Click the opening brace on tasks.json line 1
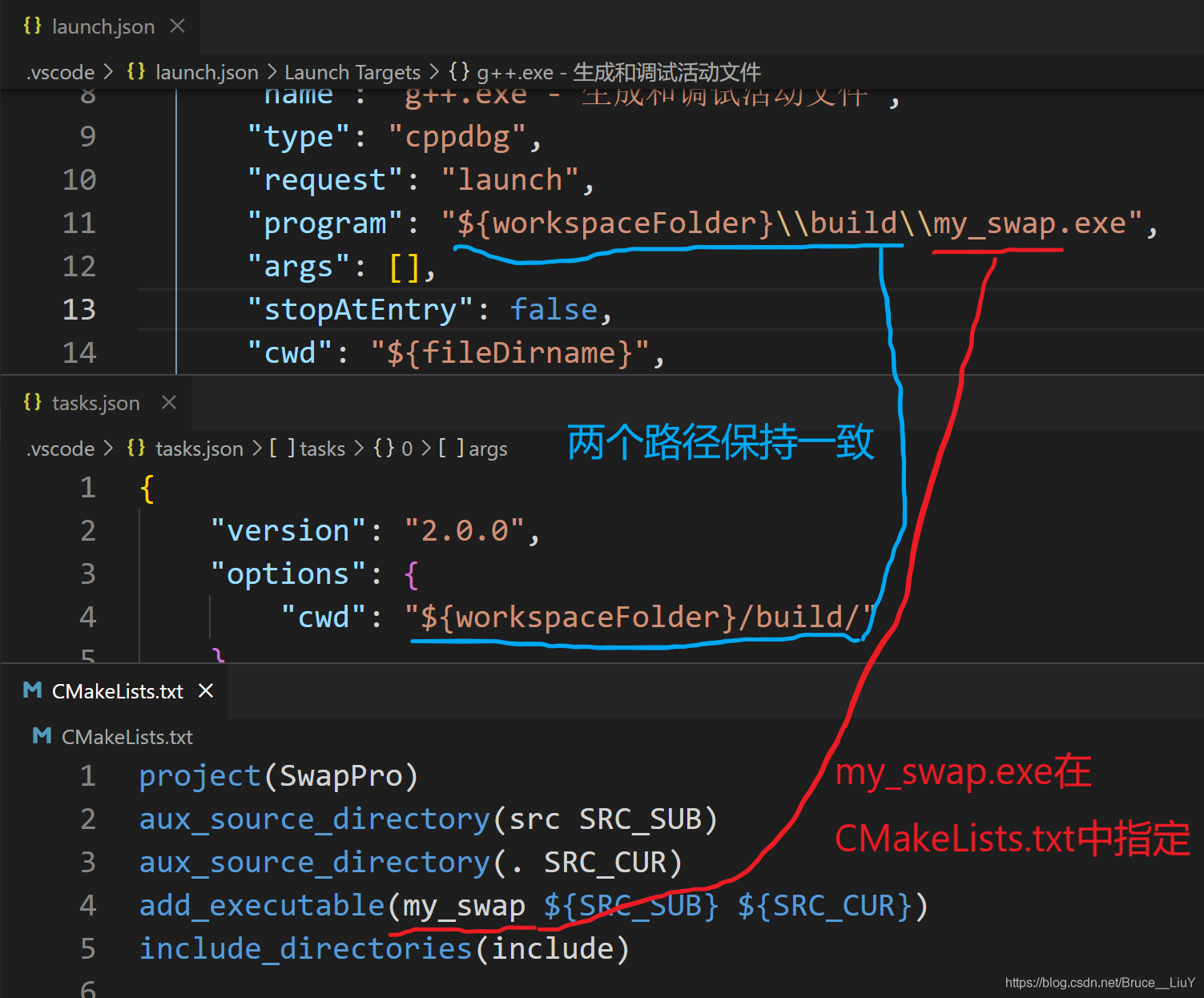The width and height of the screenshot is (1204, 998). (147, 488)
